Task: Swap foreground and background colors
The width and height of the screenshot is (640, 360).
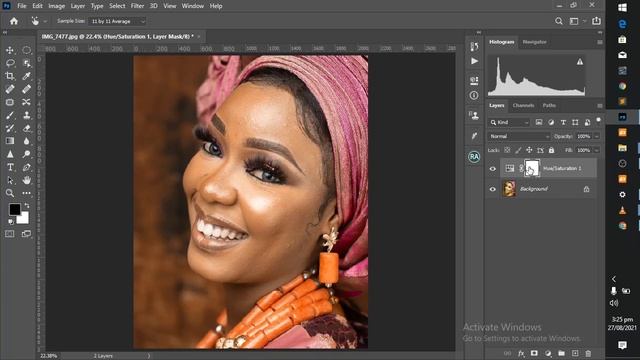Action: click(x=27, y=205)
